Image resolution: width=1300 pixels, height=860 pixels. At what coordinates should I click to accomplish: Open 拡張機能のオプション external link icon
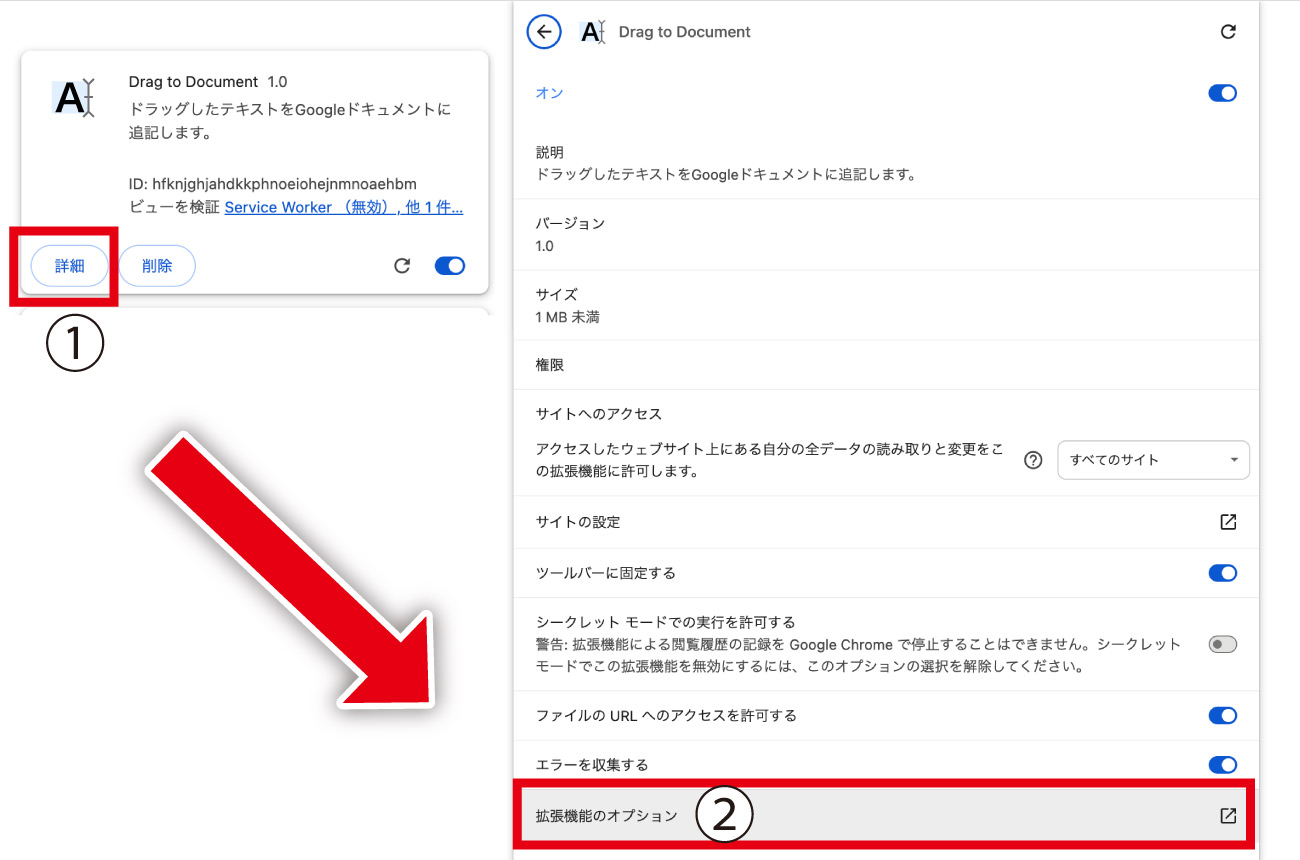coord(1228,816)
